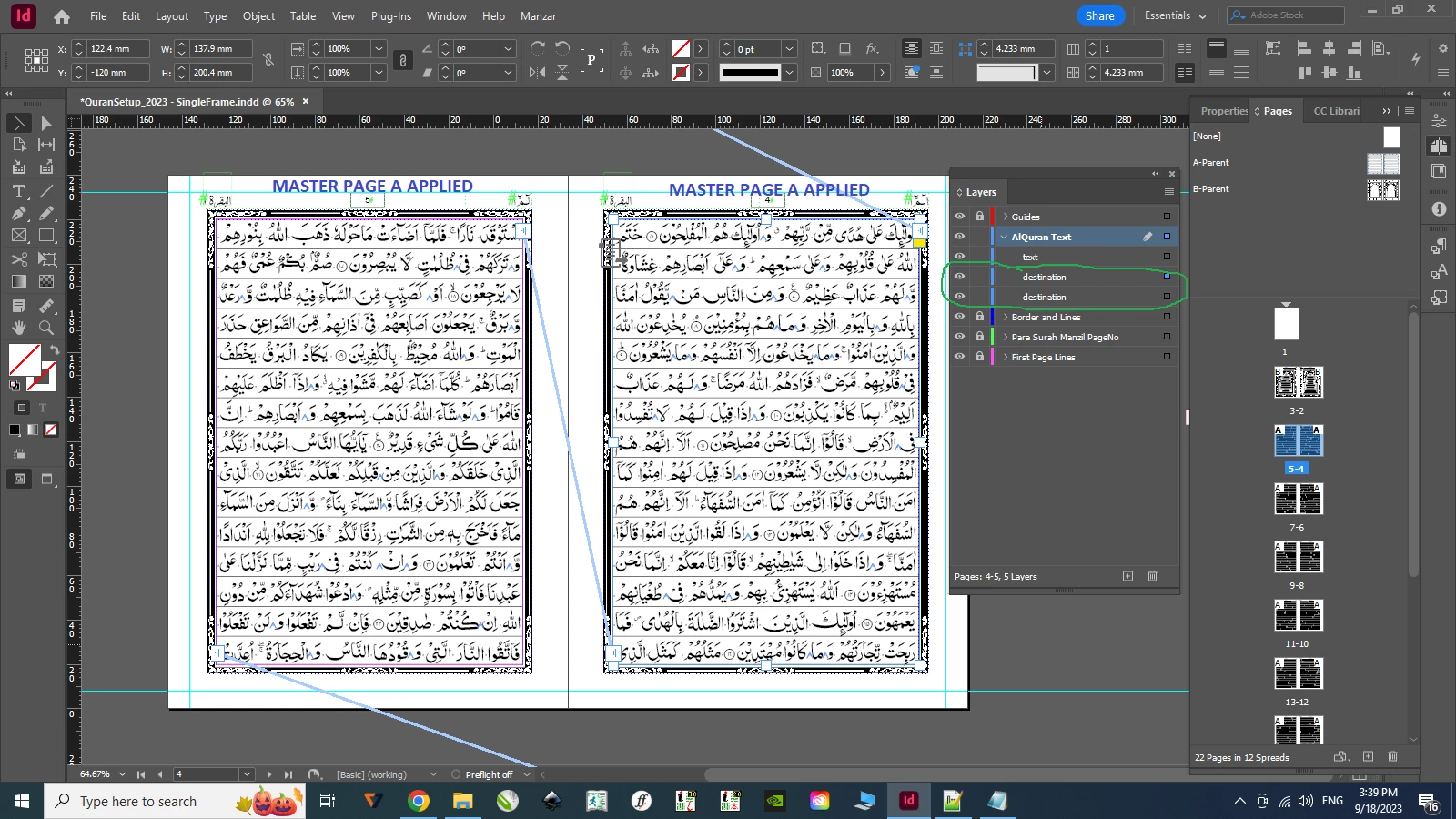Delete selected layer with trash icon
The height and width of the screenshot is (819, 1456).
tap(1152, 576)
